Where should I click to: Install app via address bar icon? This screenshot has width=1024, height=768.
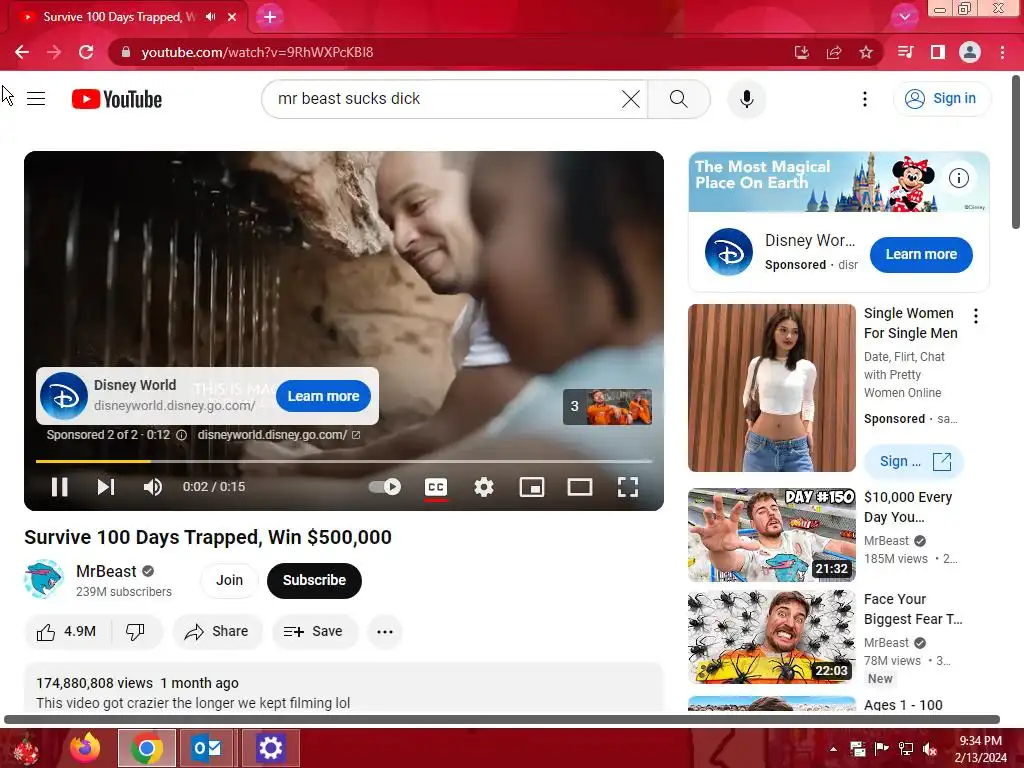(802, 52)
